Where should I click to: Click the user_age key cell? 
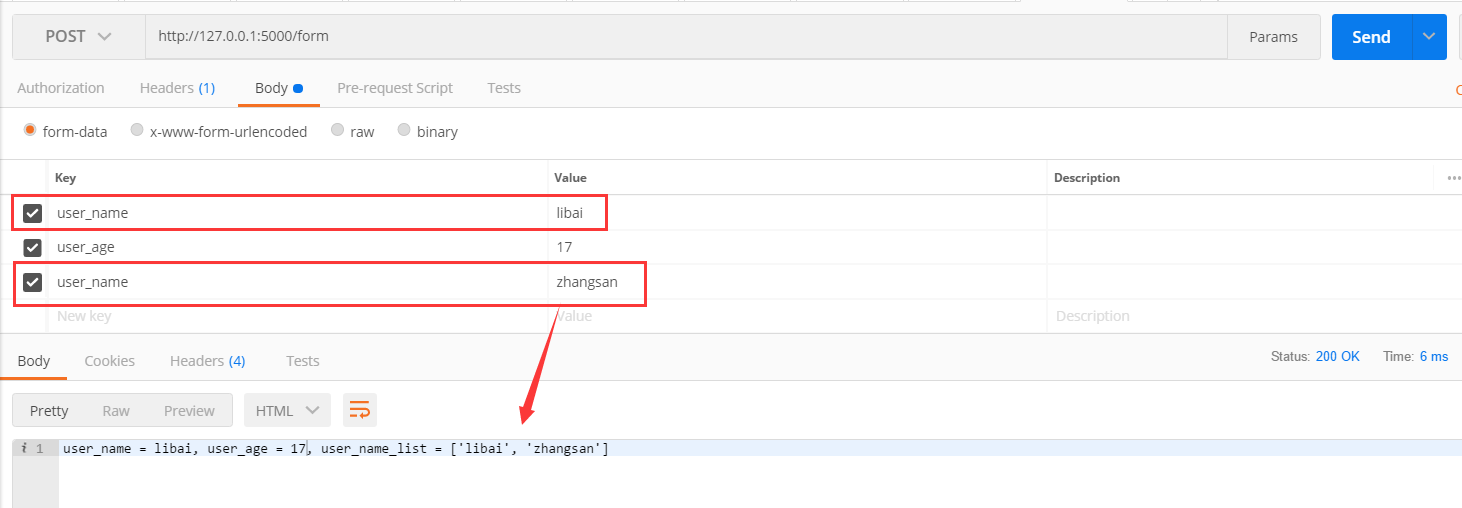(297, 247)
